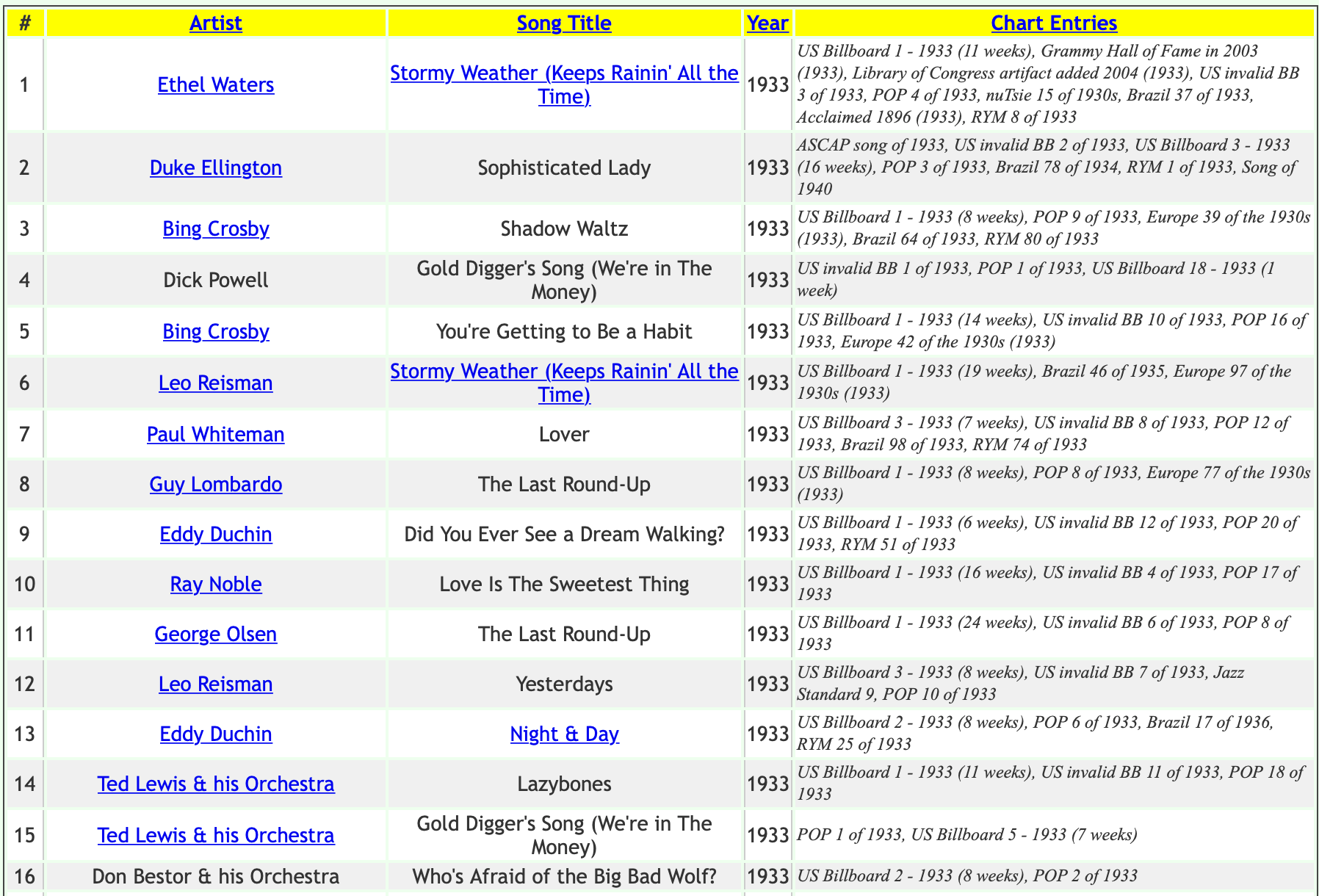The width and height of the screenshot is (1319, 896).
Task: Select the Lazybones song title
Action: (564, 784)
